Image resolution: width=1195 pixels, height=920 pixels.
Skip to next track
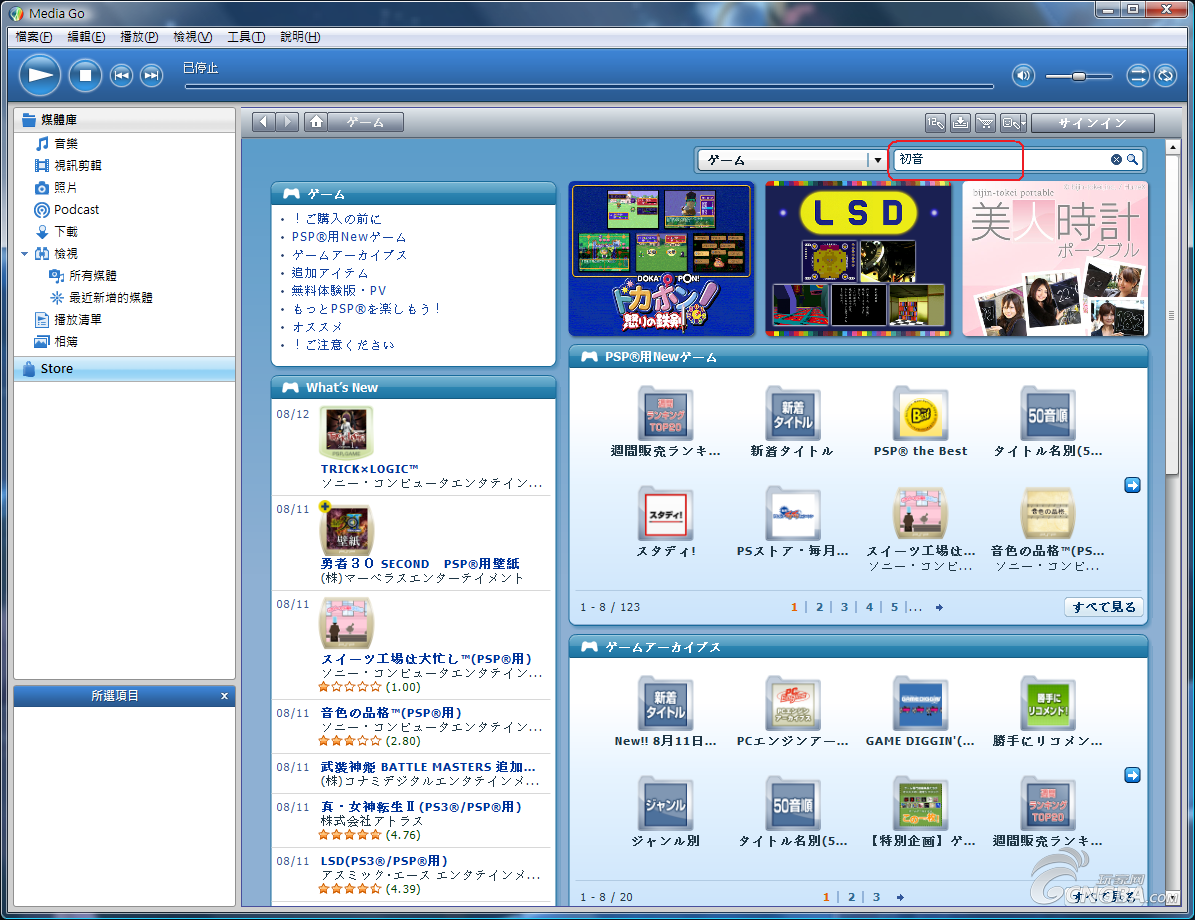pyautogui.click(x=152, y=75)
